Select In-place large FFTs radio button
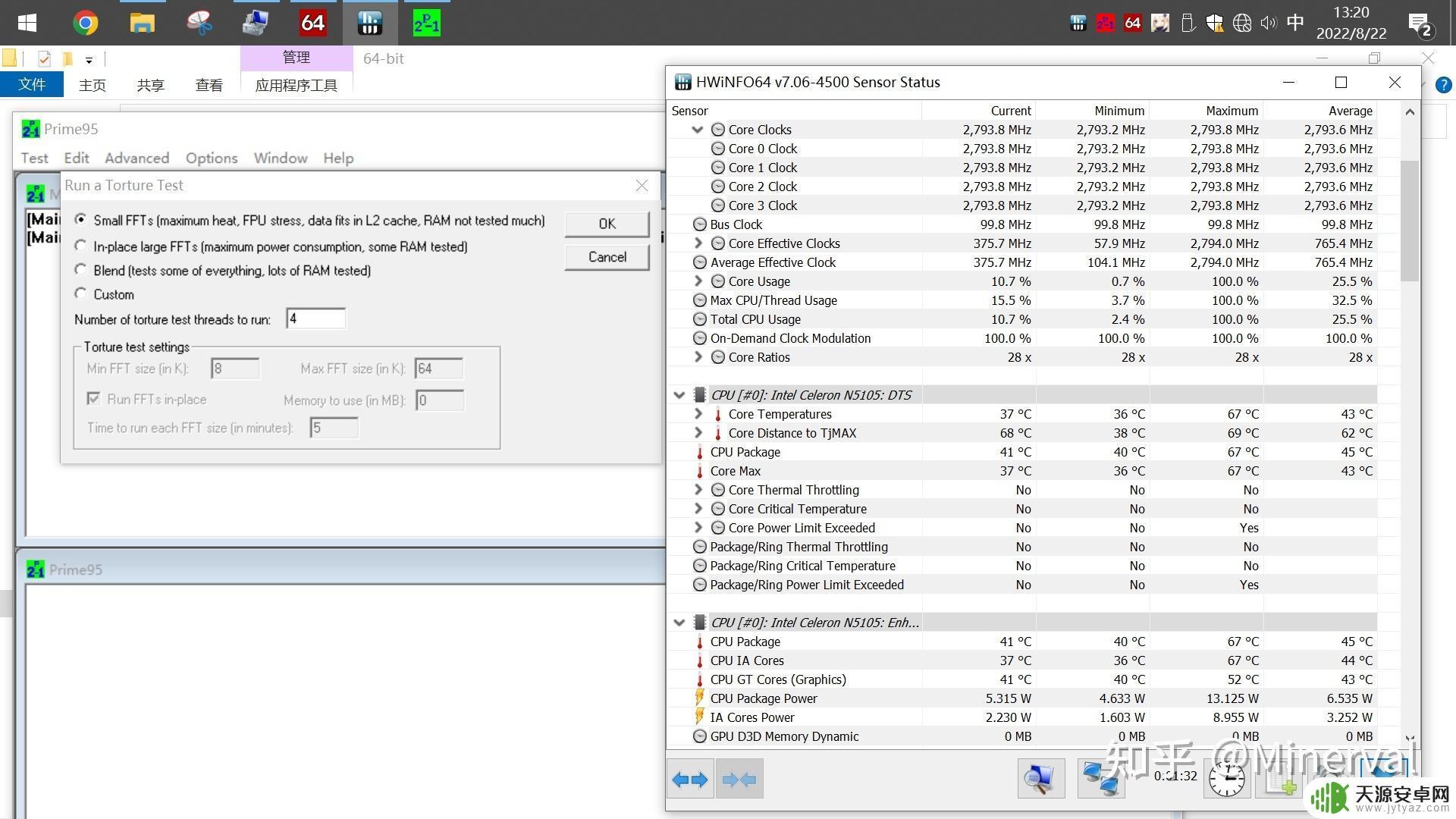Image resolution: width=1456 pixels, height=819 pixels. [81, 245]
